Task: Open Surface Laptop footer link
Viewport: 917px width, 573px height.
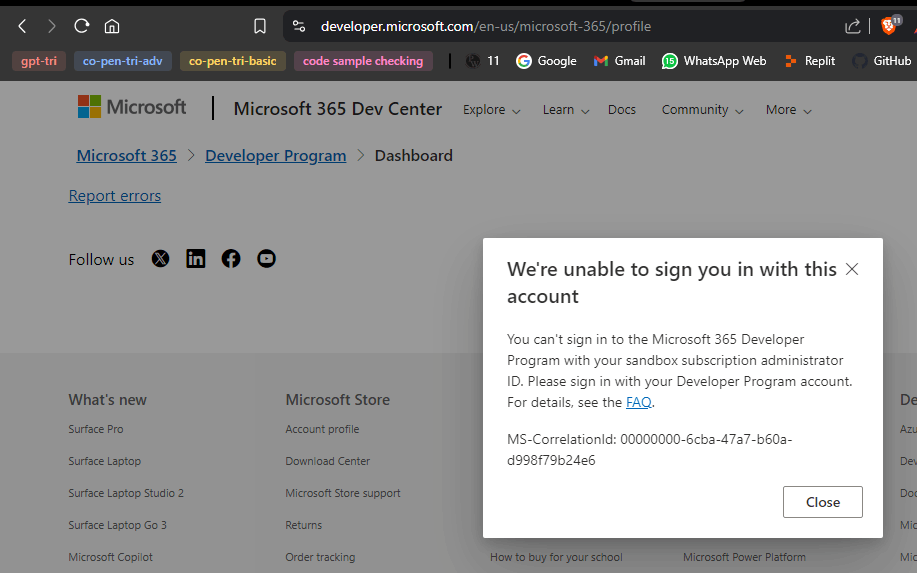Action: tap(105, 461)
